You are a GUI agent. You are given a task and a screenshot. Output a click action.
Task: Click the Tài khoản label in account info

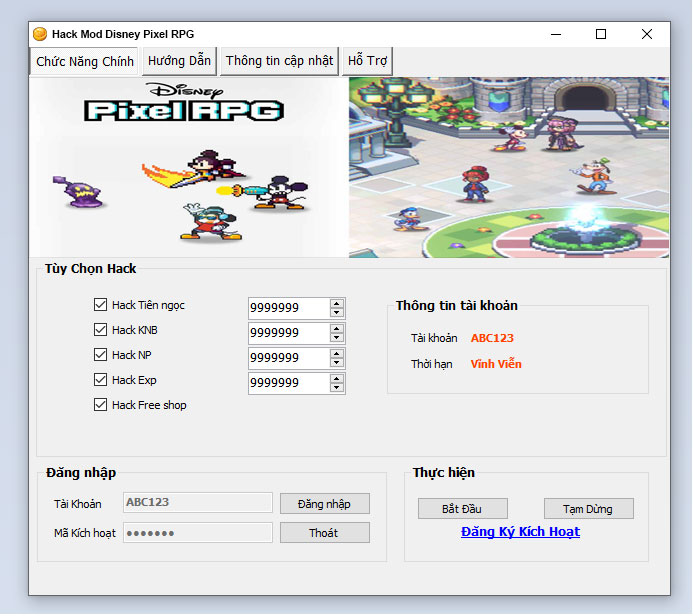pyautogui.click(x=434, y=338)
